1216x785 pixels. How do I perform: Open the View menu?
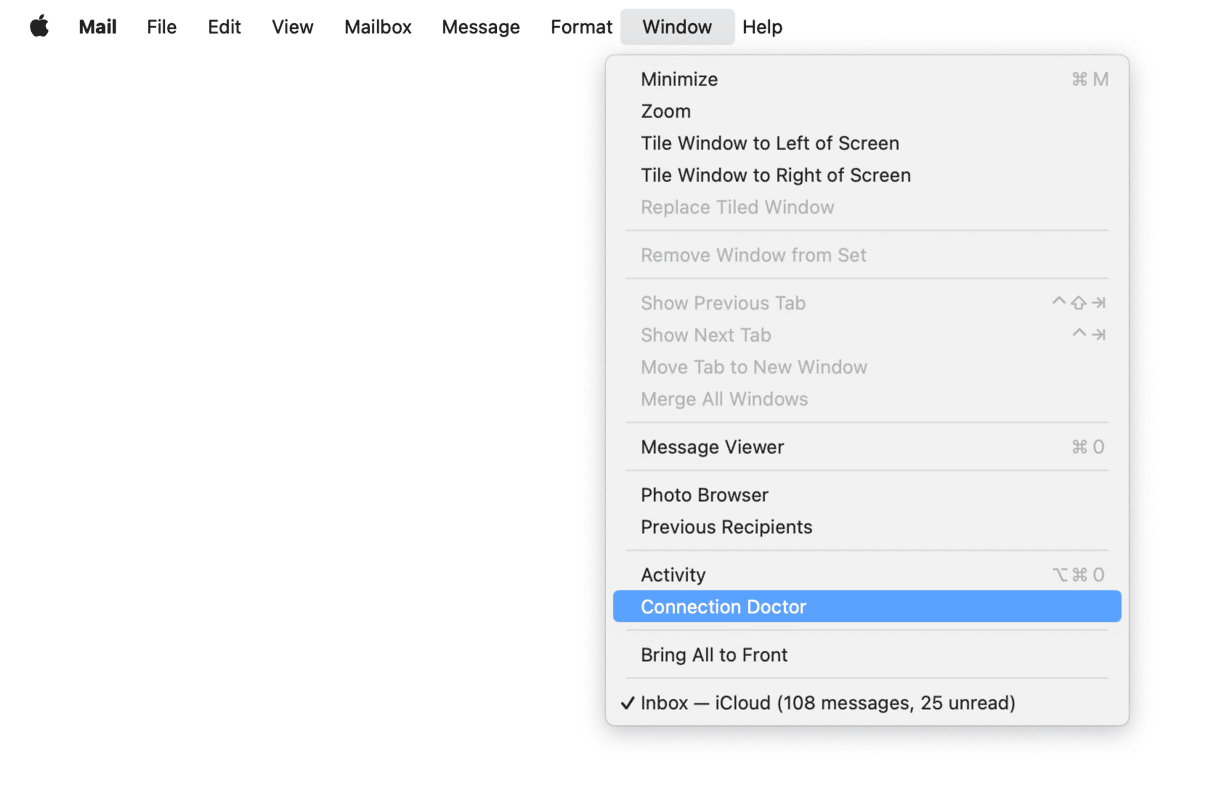coord(292,27)
